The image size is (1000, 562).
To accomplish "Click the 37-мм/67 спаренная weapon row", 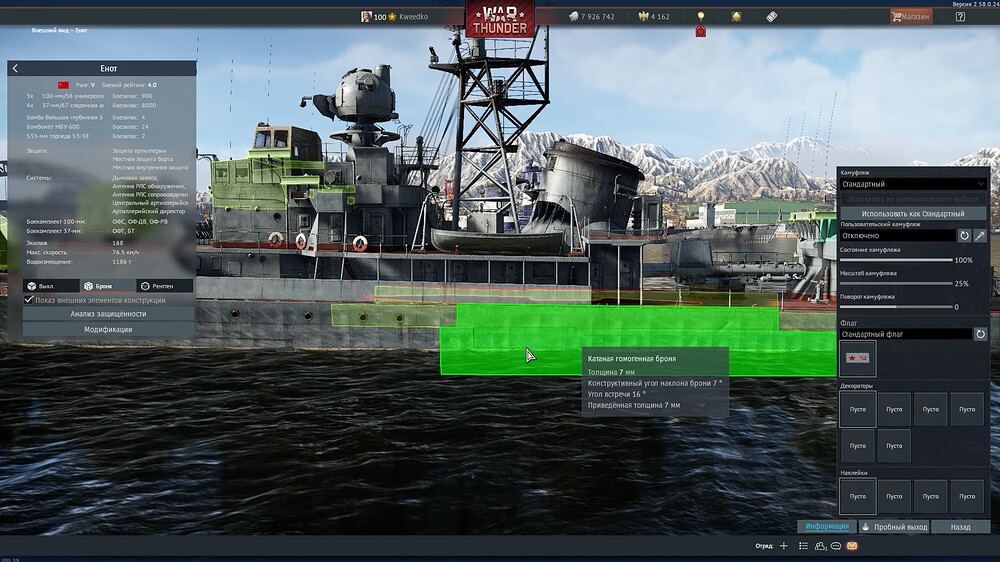I will click(90, 105).
